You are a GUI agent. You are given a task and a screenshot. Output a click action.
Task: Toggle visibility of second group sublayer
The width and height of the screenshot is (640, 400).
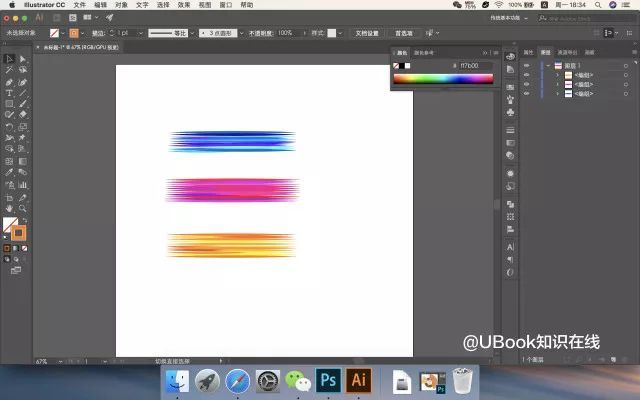[x=527, y=84]
